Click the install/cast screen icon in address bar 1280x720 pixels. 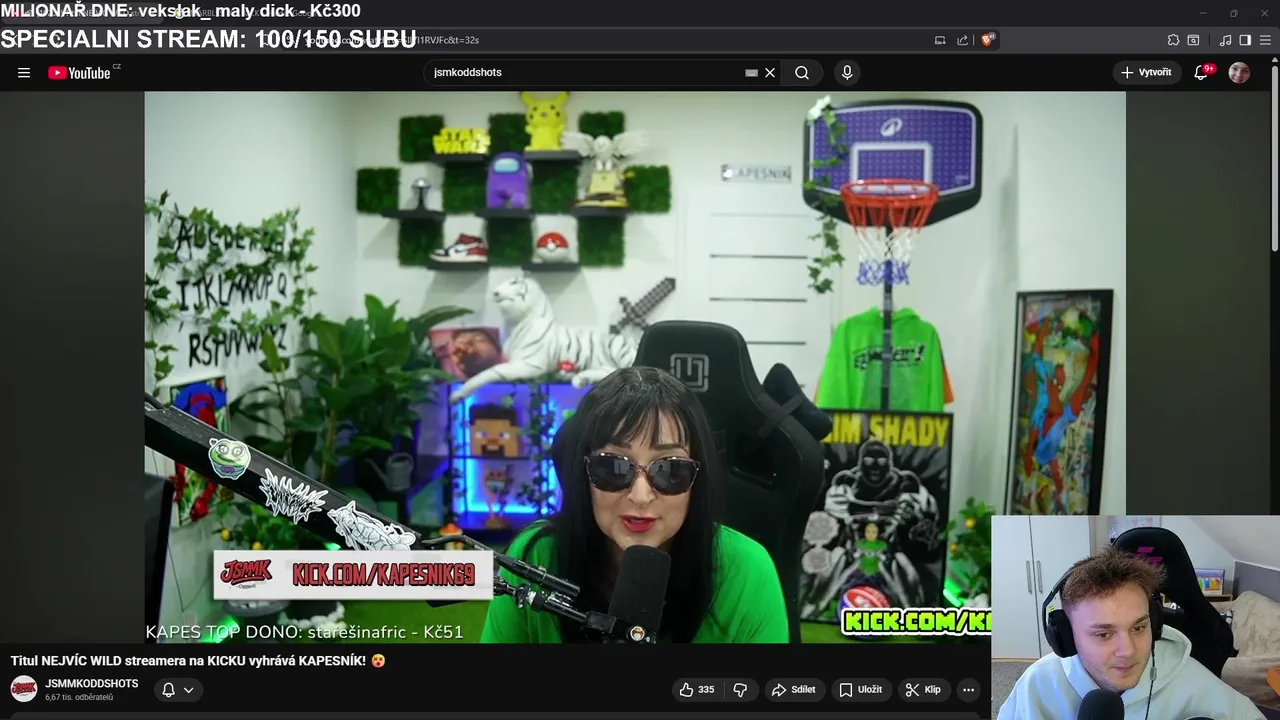pos(940,40)
